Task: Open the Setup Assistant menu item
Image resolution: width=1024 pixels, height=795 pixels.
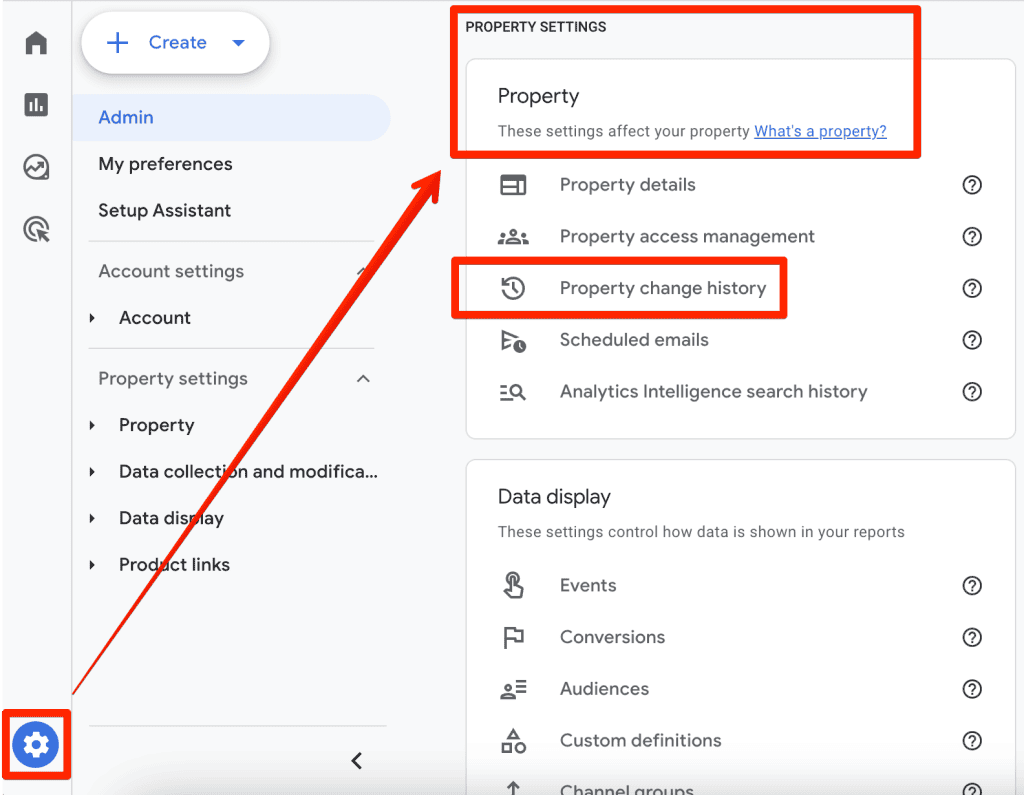Action: pyautogui.click(x=163, y=210)
